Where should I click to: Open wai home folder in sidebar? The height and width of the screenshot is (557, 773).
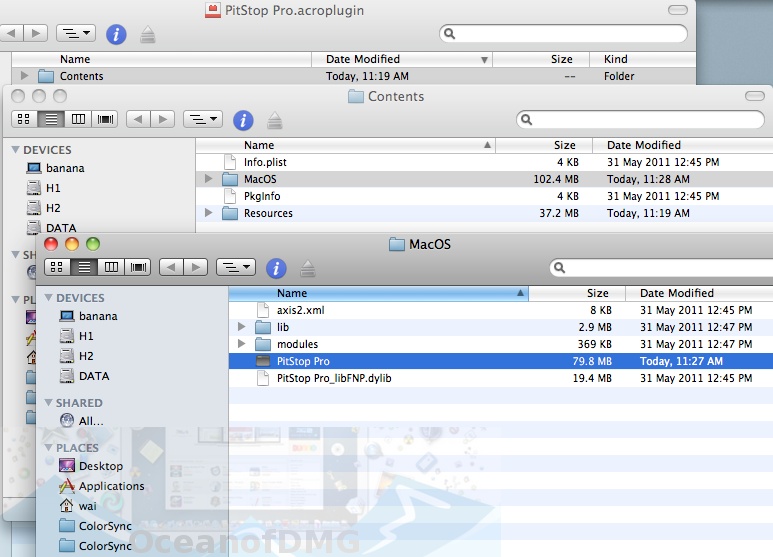pyautogui.click(x=78, y=506)
